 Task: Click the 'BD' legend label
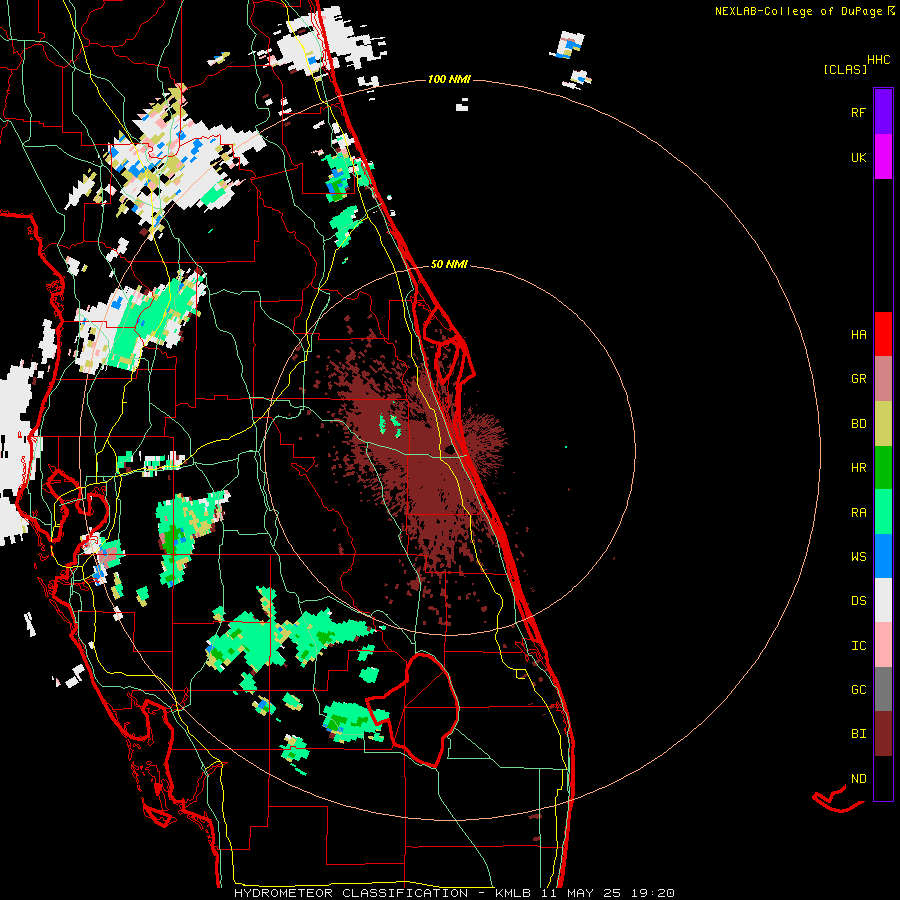tap(858, 424)
